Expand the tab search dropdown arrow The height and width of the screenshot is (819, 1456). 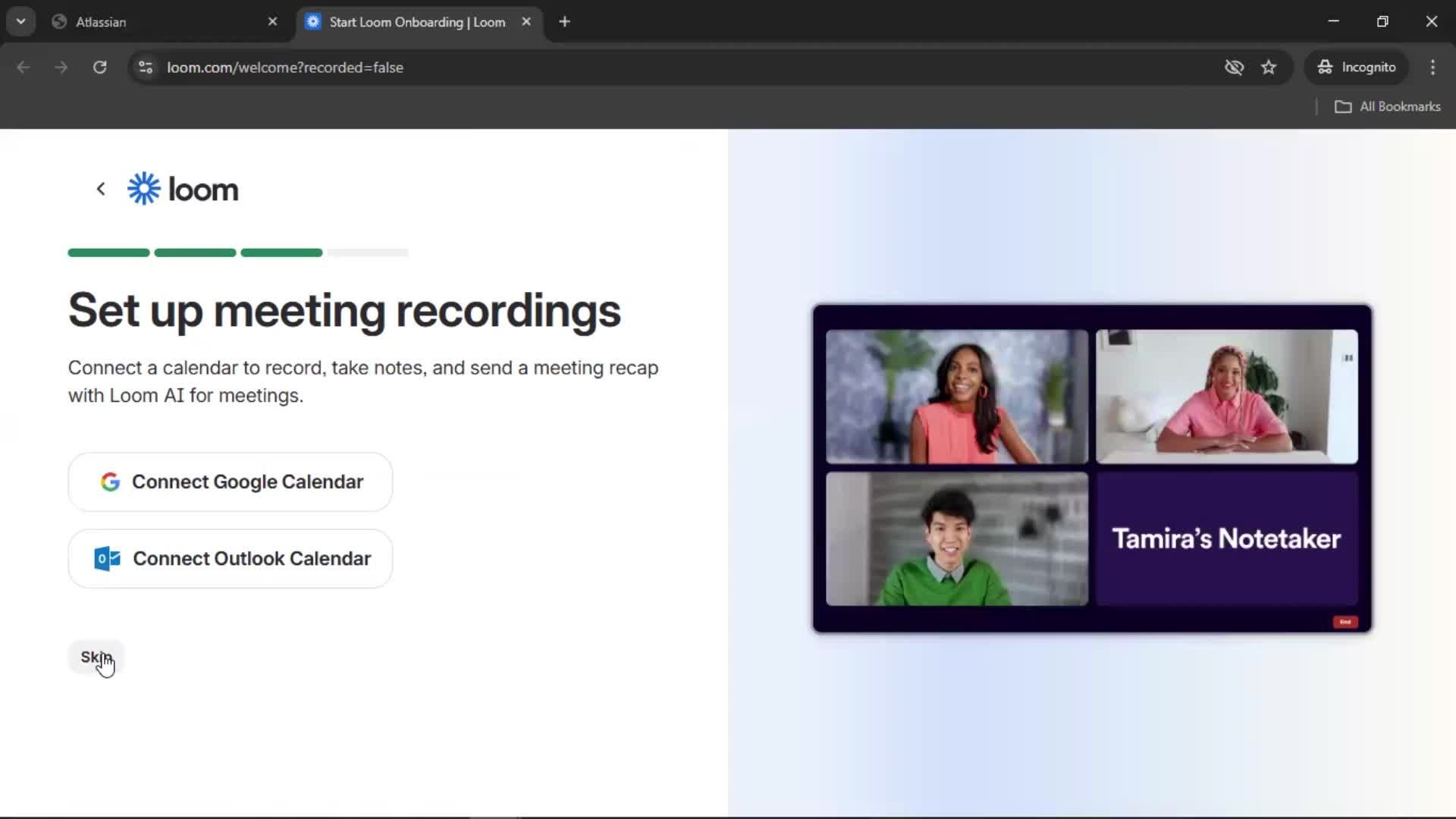pos(21,22)
